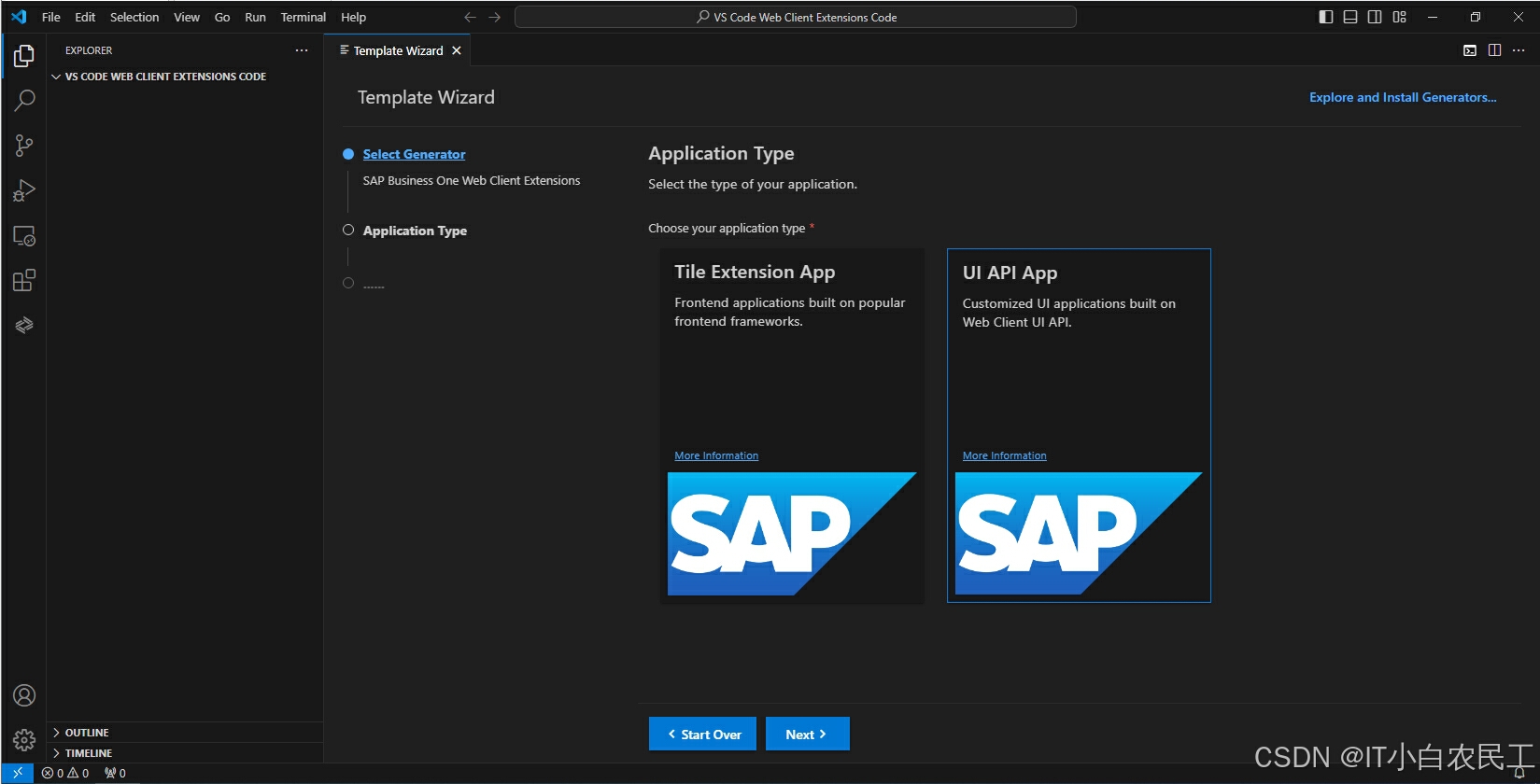This screenshot has width=1540, height=784.
Task: Open the Help menu
Action: (x=353, y=17)
